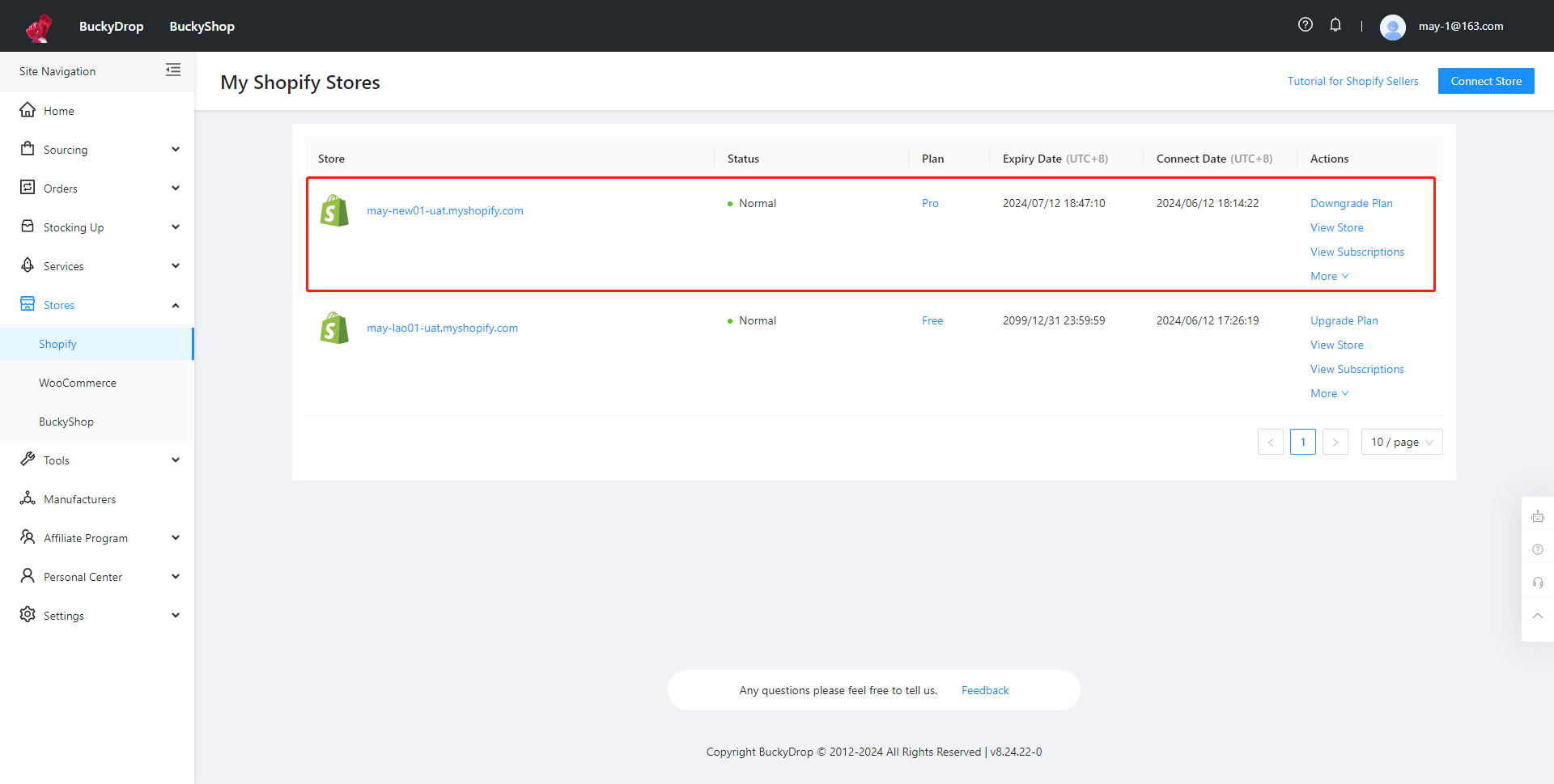Open may-new01-uat.myshopify.com store link
Screen dimensions: 1554x784
[x=445, y=210]
